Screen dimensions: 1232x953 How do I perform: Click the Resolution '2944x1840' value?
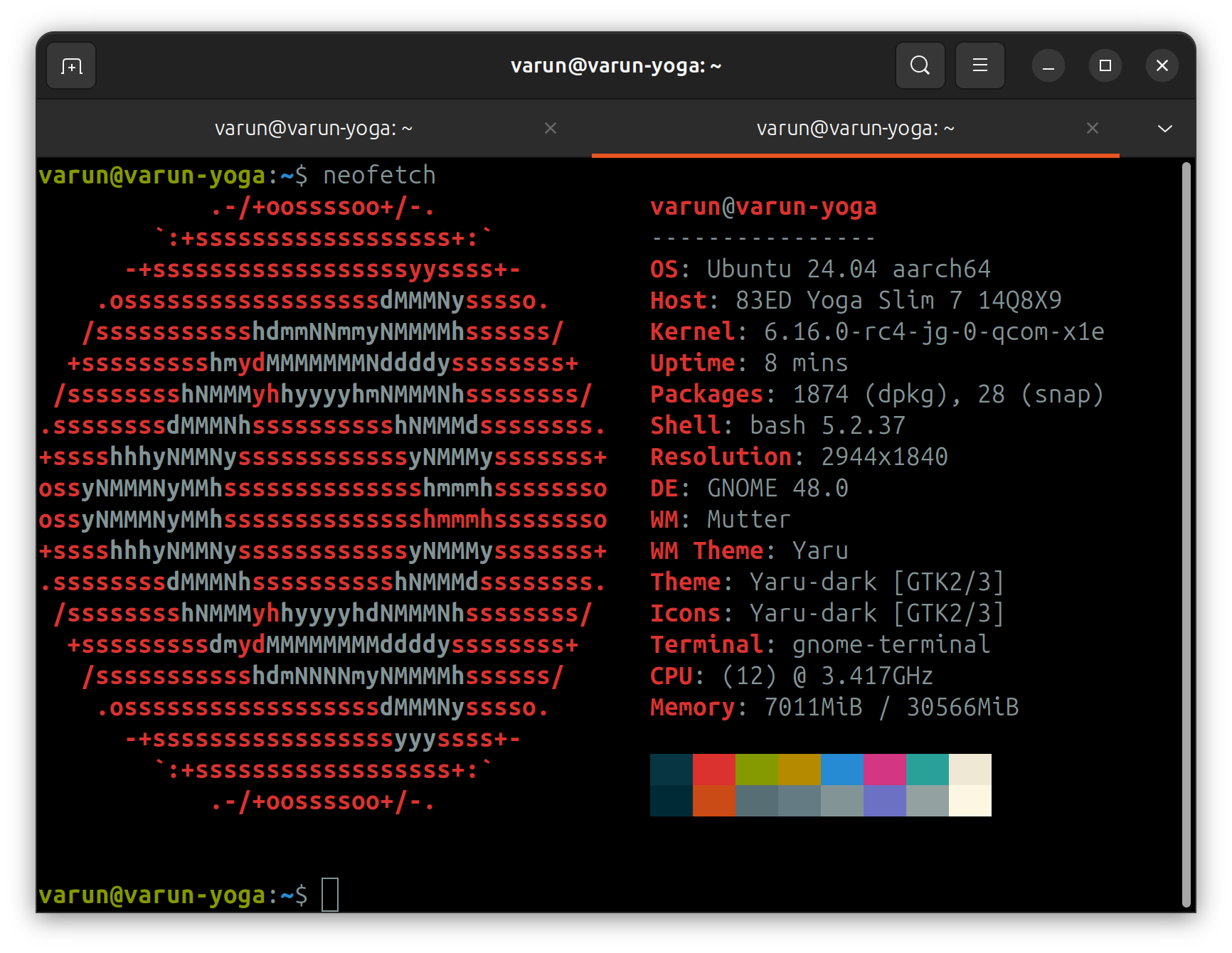(x=884, y=457)
